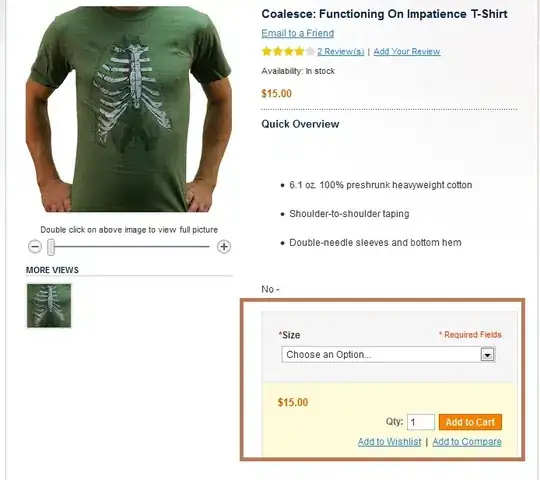The width and height of the screenshot is (540, 480).
Task: Click the Add to Cart button
Action: 470,422
